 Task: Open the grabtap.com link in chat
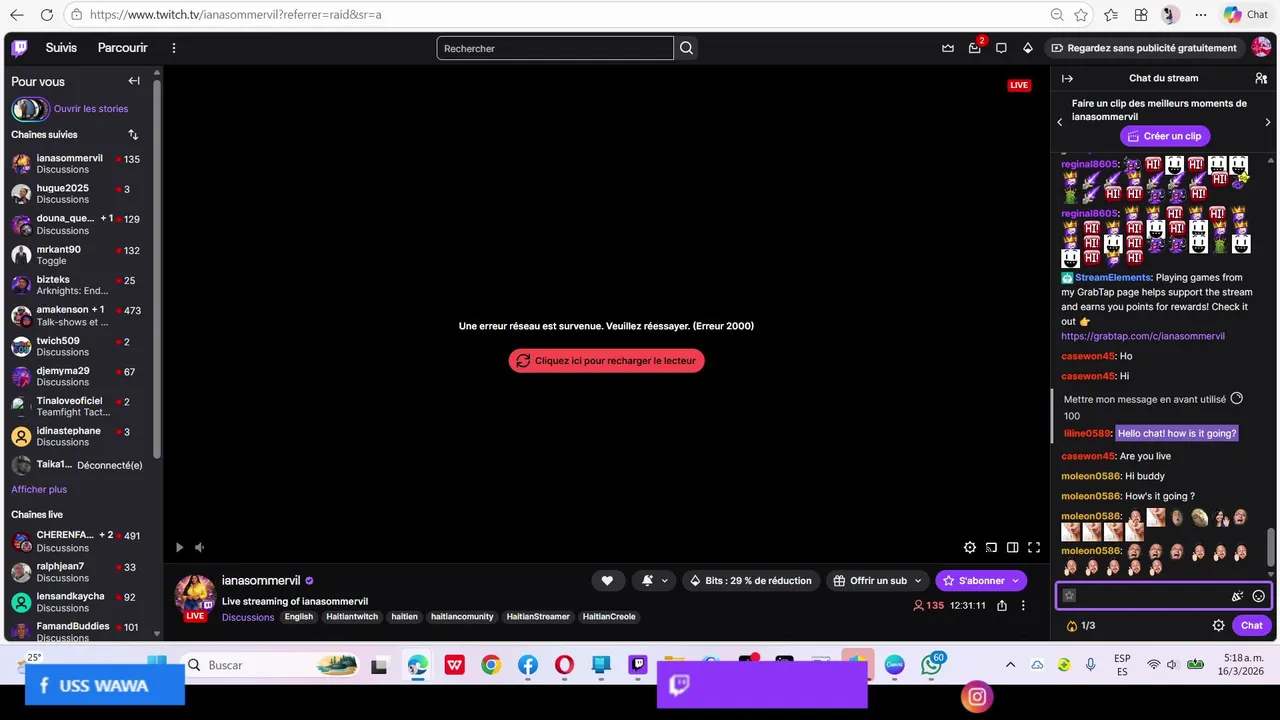point(1143,336)
